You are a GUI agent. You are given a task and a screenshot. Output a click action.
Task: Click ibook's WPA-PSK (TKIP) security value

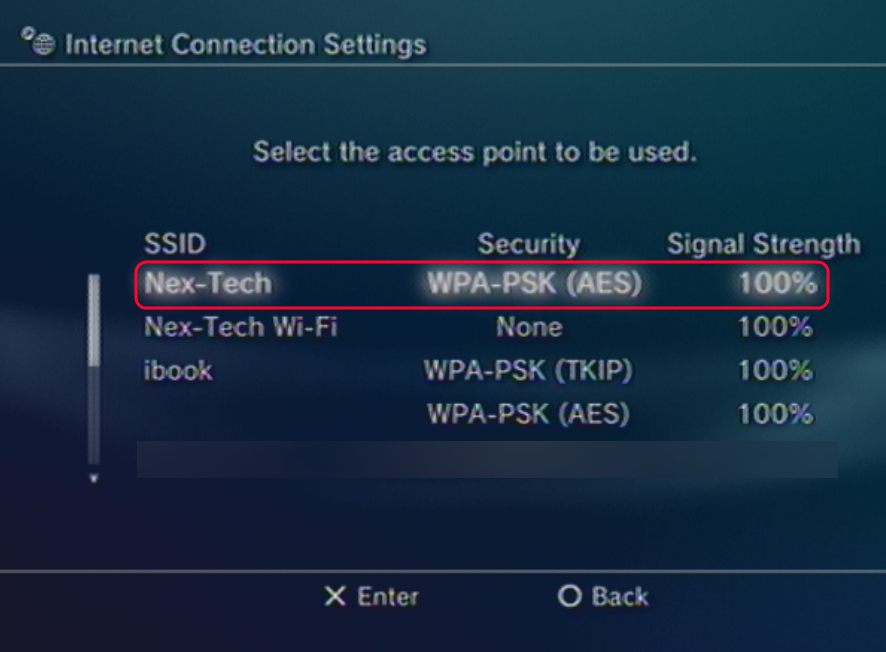(528, 370)
